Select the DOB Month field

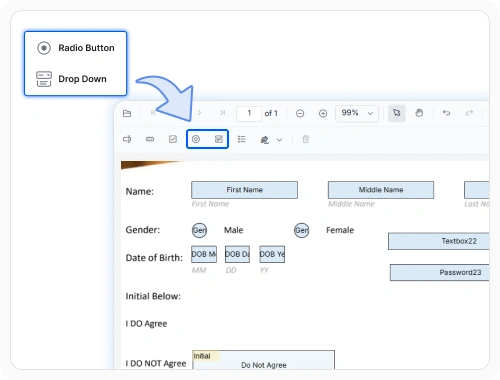tap(204, 254)
